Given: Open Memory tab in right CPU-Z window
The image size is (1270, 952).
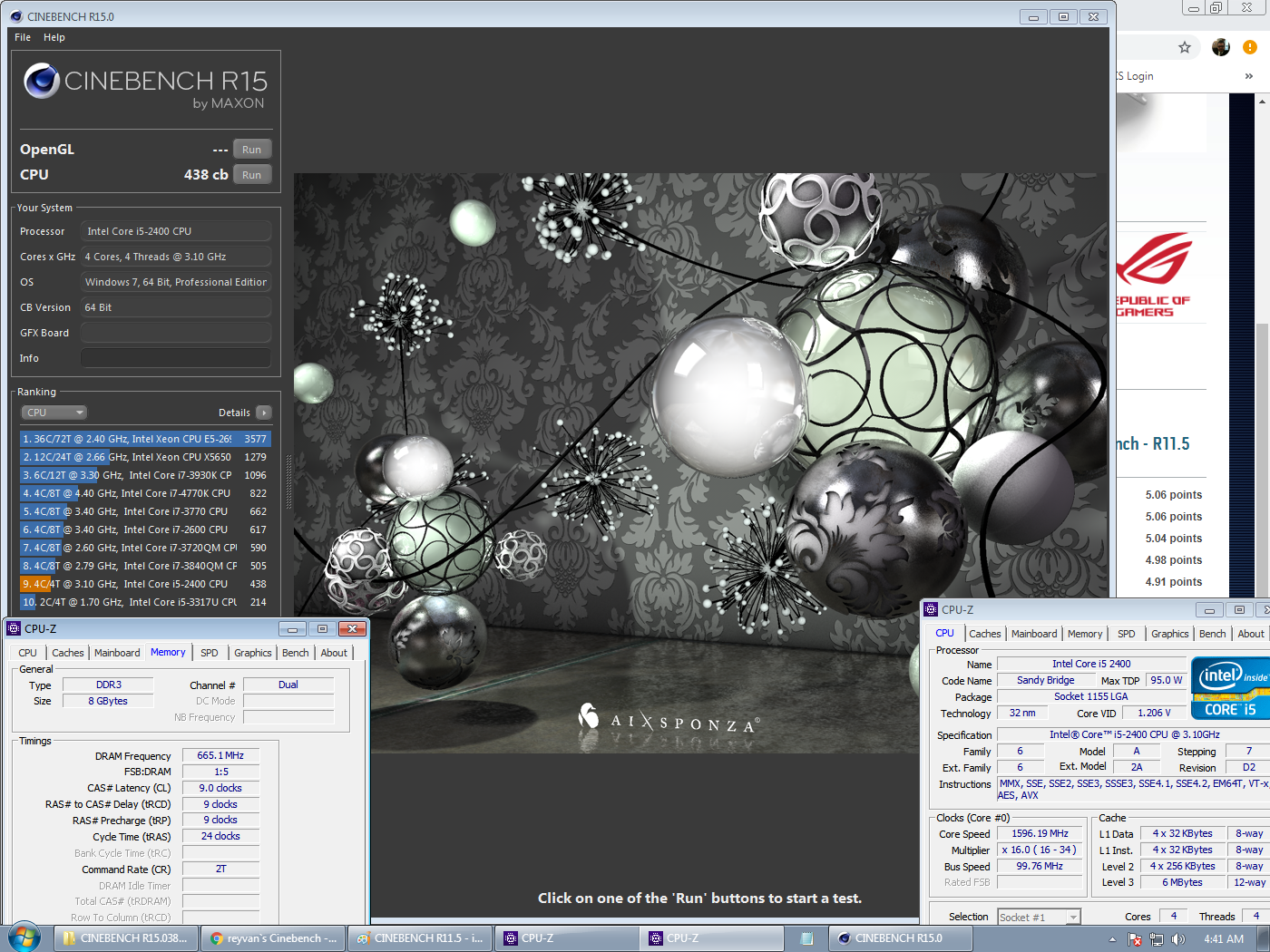Looking at the screenshot, I should coord(1085,634).
